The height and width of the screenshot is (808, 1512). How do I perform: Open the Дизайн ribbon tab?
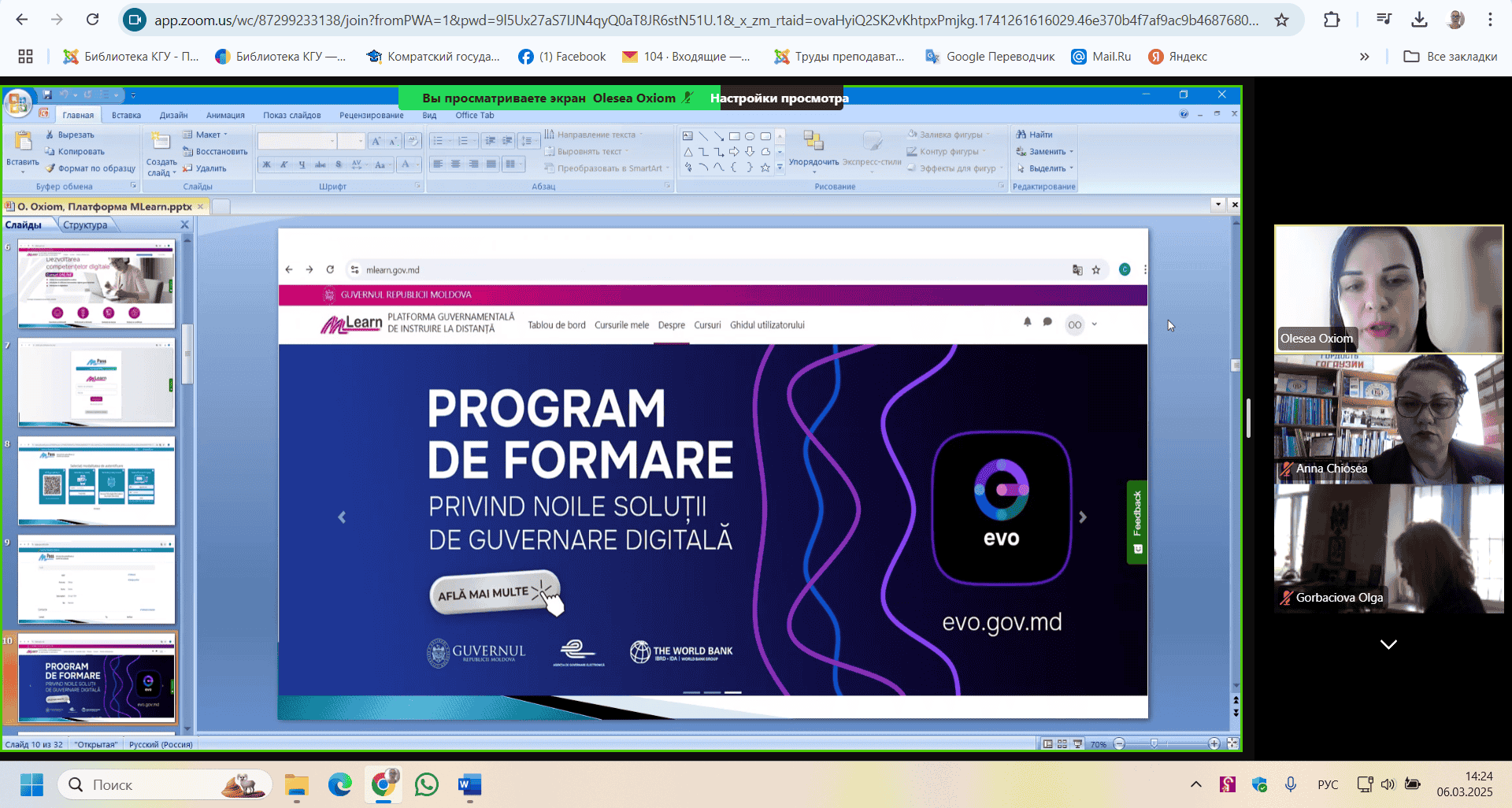[173, 115]
